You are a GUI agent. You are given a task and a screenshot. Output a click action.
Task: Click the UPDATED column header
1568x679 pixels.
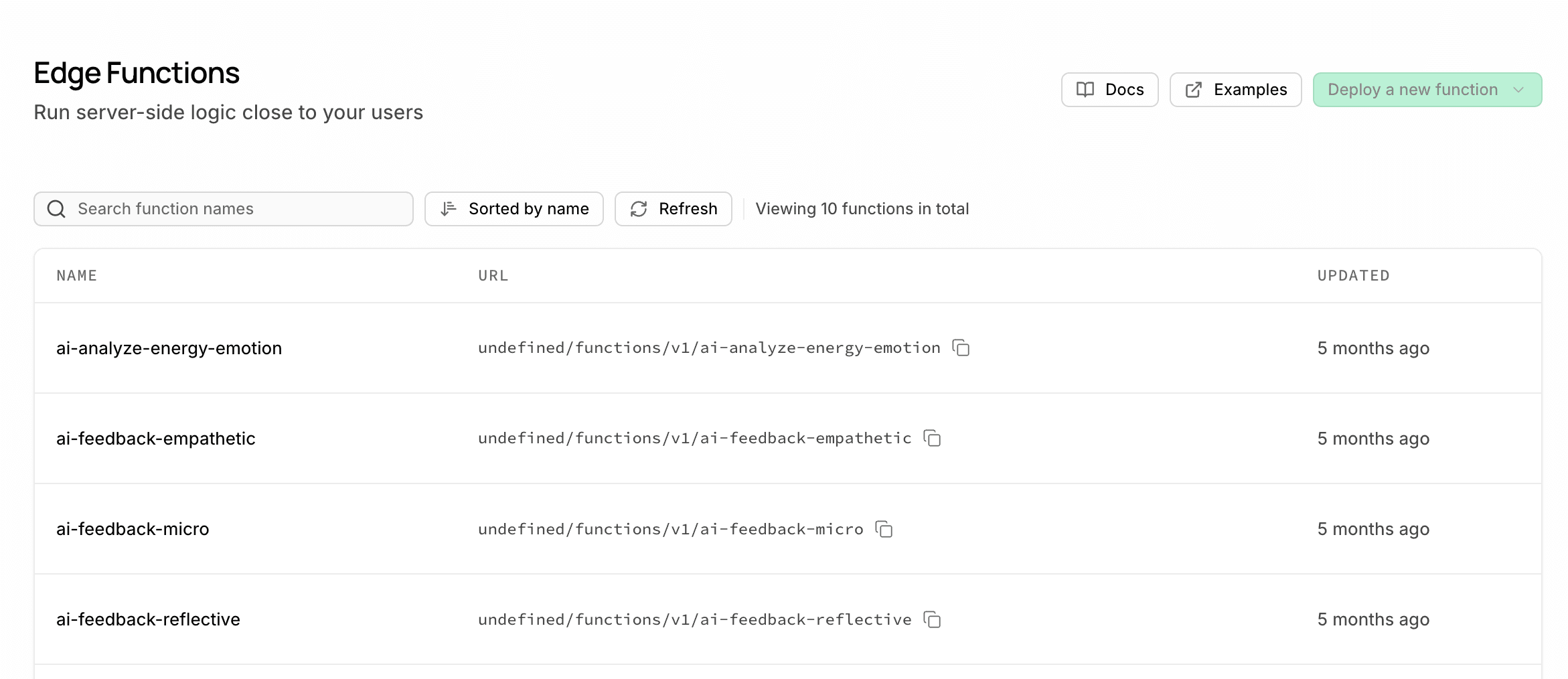(x=1353, y=275)
